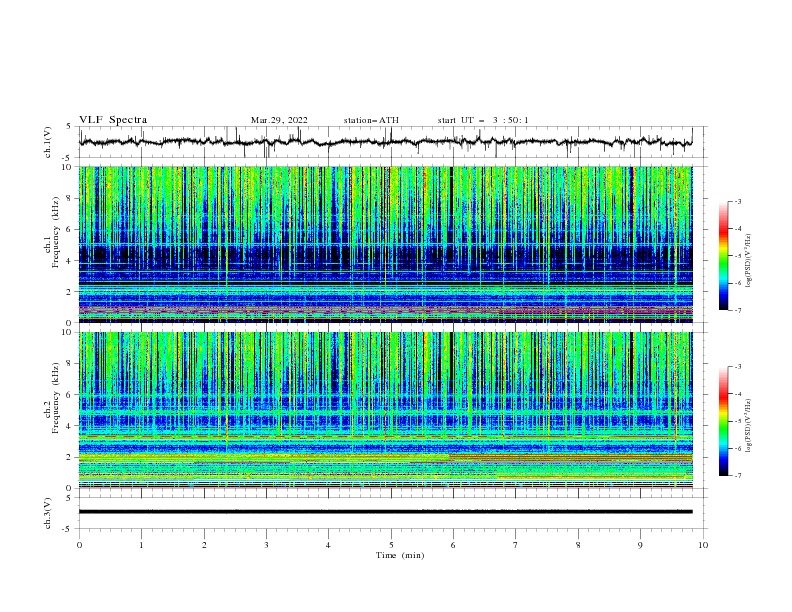Click tick label "1" on the Time axis

point(141,545)
